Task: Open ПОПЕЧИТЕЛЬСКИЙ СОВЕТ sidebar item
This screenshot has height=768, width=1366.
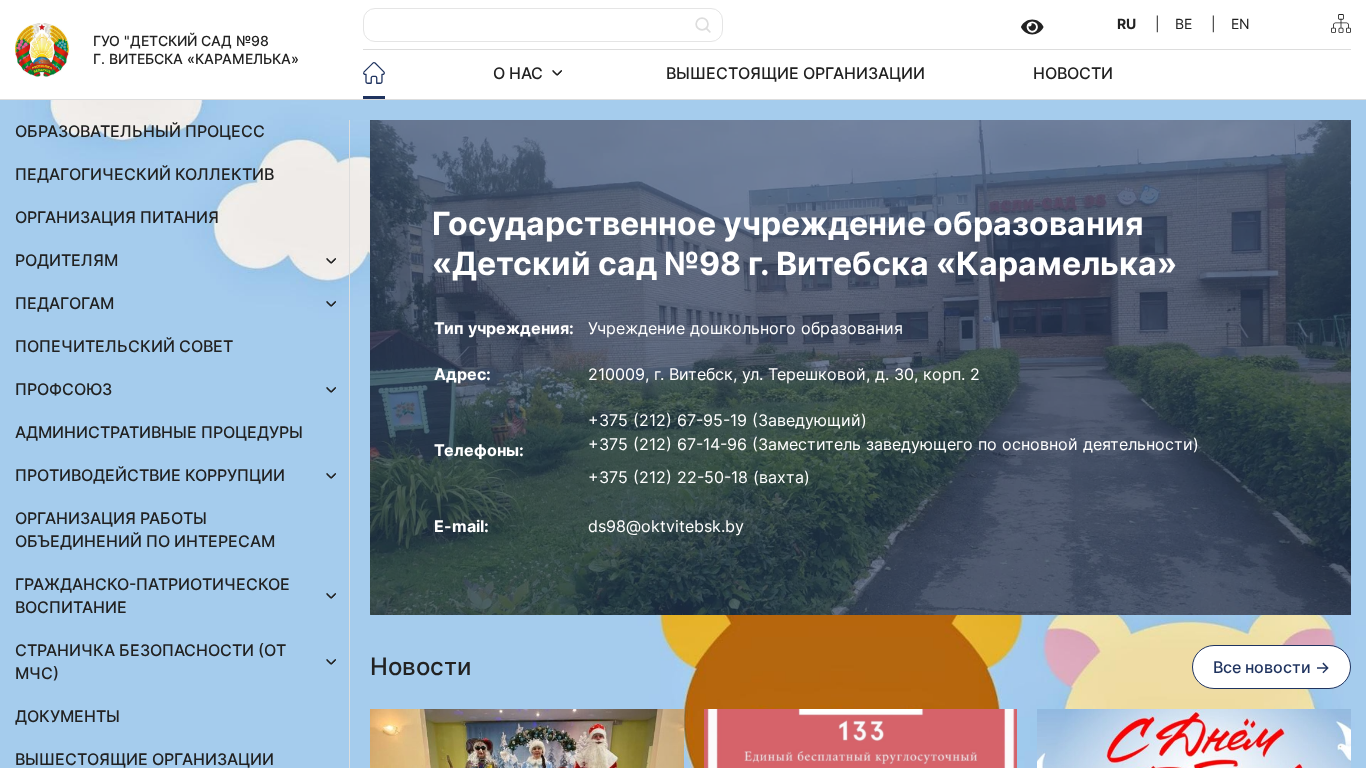Action: (x=124, y=346)
